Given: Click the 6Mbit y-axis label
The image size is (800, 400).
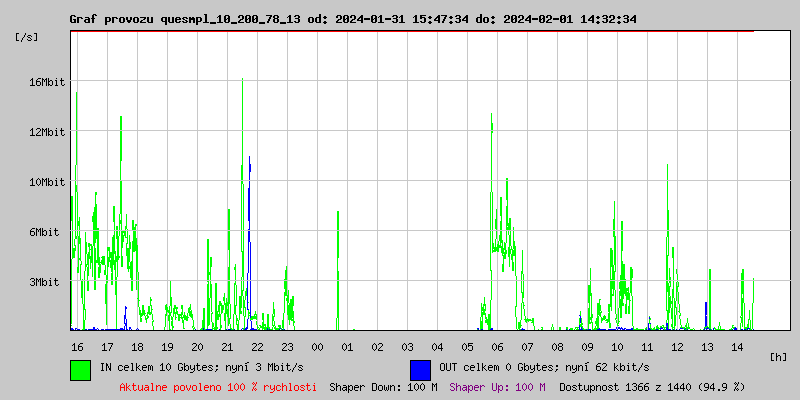Looking at the screenshot, I should (x=44, y=232).
